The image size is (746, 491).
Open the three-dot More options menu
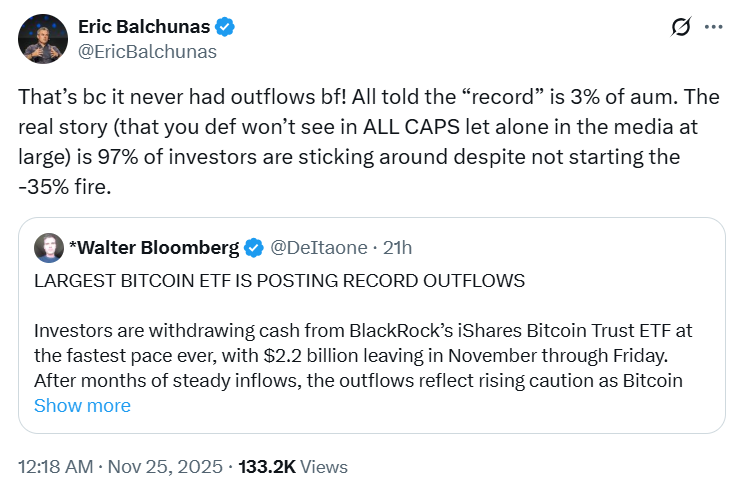[713, 28]
